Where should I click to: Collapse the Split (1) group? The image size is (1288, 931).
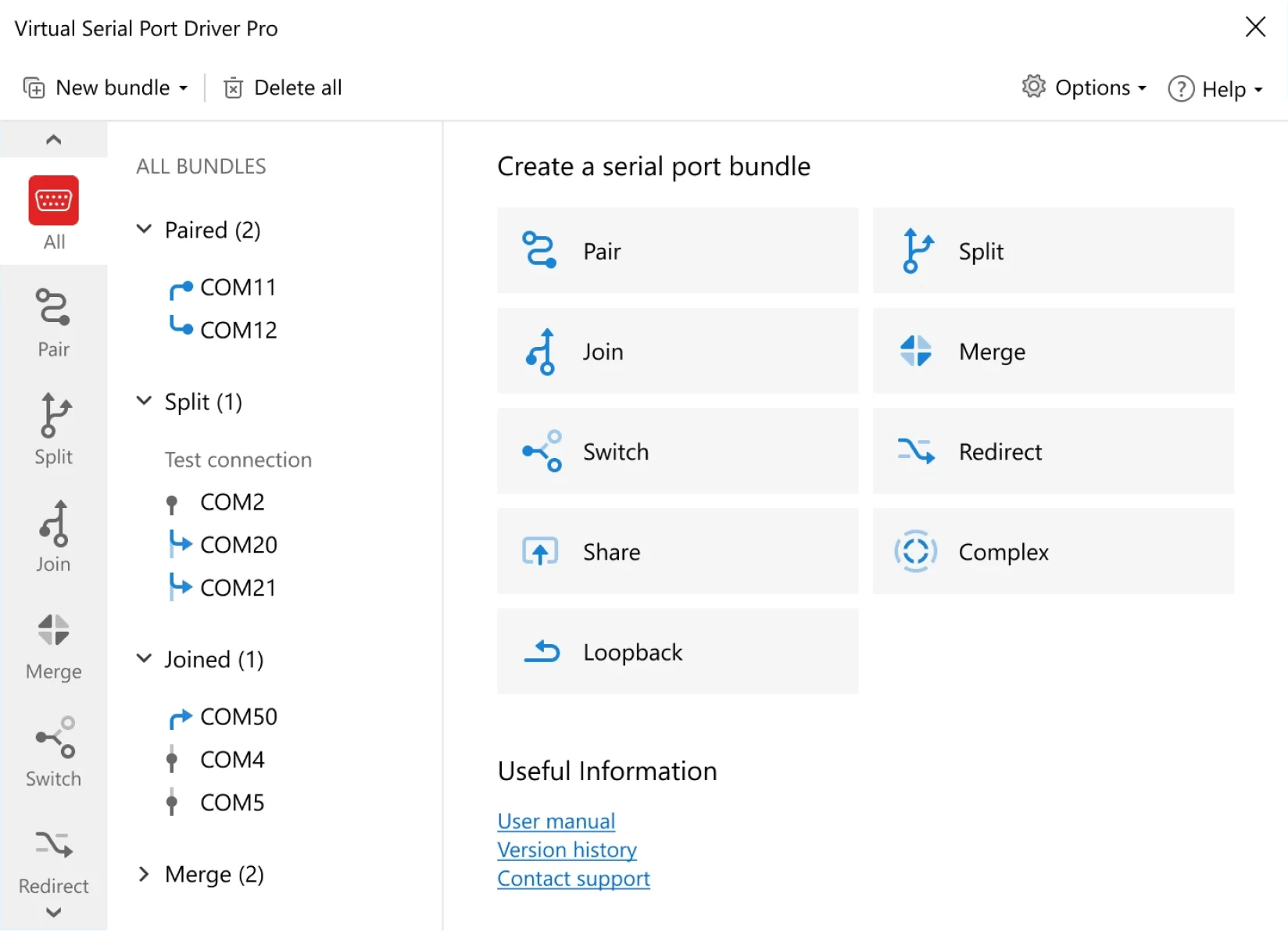(x=144, y=401)
